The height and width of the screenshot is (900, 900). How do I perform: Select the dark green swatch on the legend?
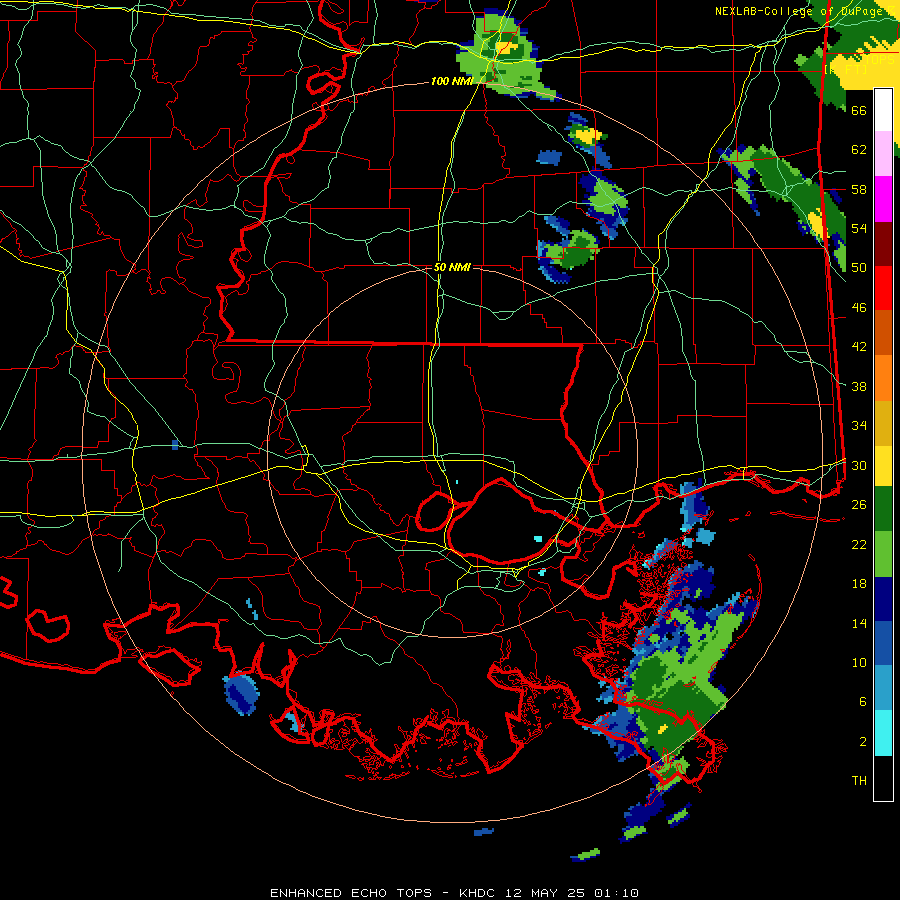(x=883, y=509)
